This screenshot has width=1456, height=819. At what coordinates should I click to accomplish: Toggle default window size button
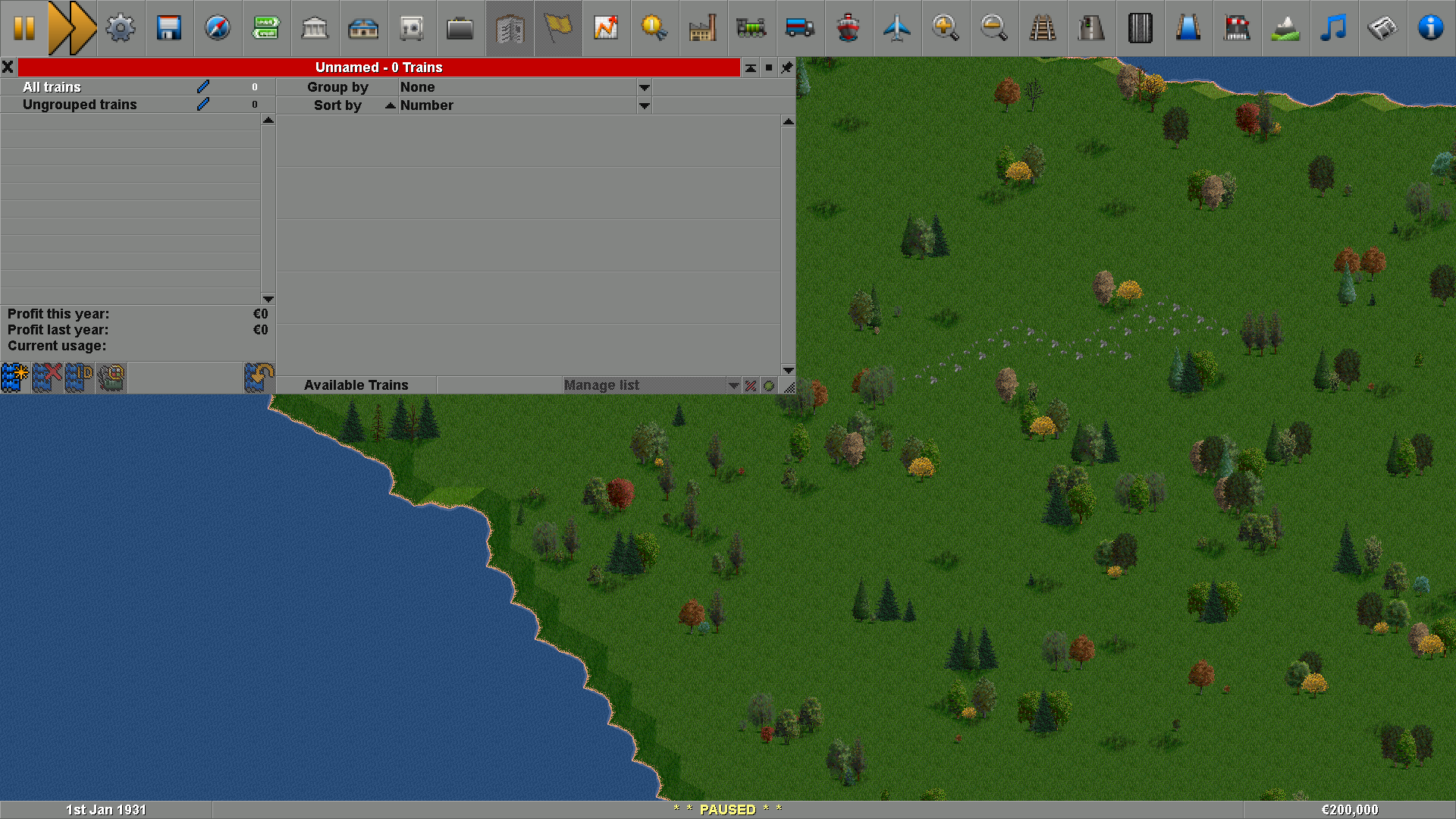[769, 67]
